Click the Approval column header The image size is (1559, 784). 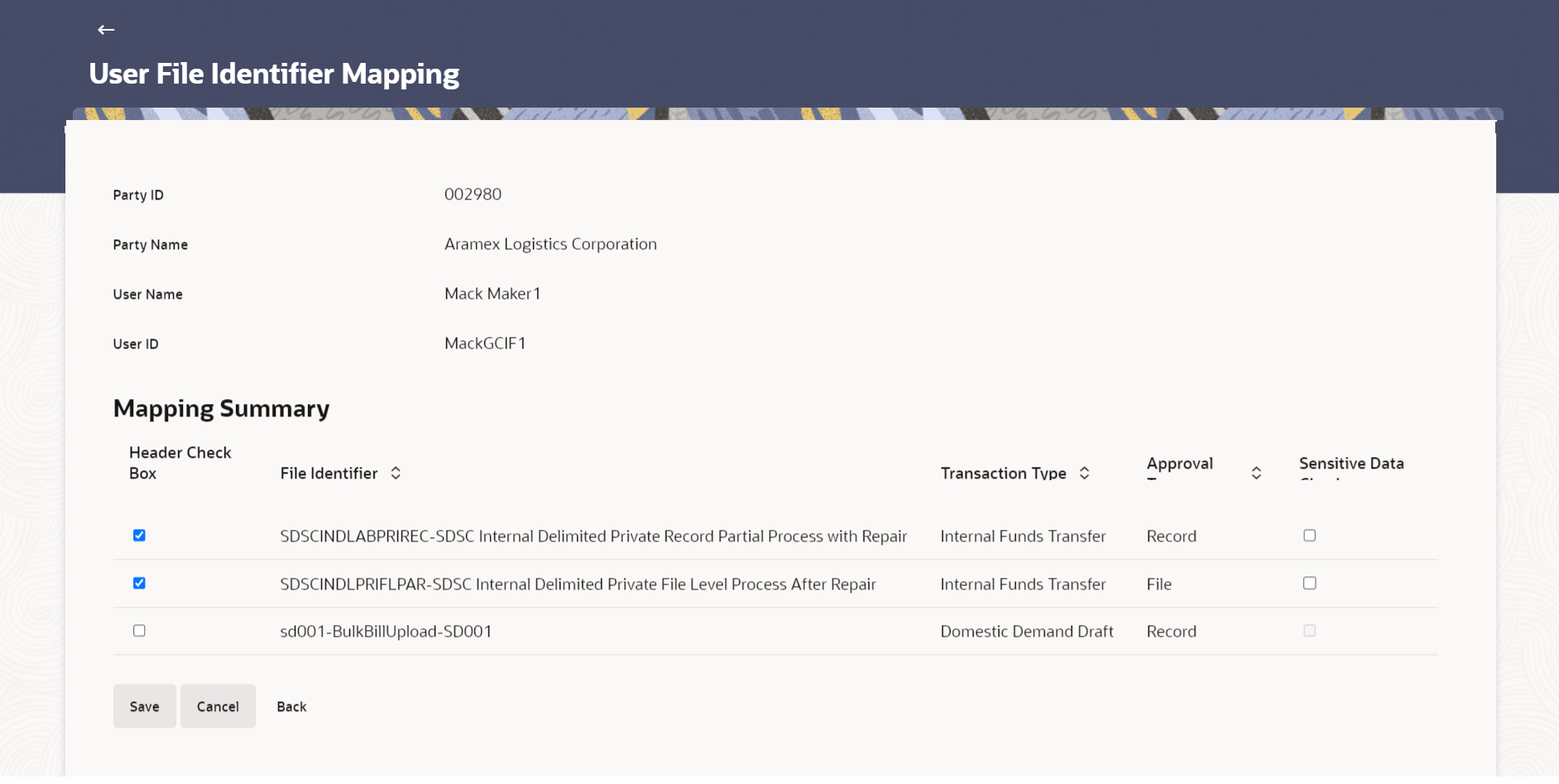pyautogui.click(x=1180, y=464)
